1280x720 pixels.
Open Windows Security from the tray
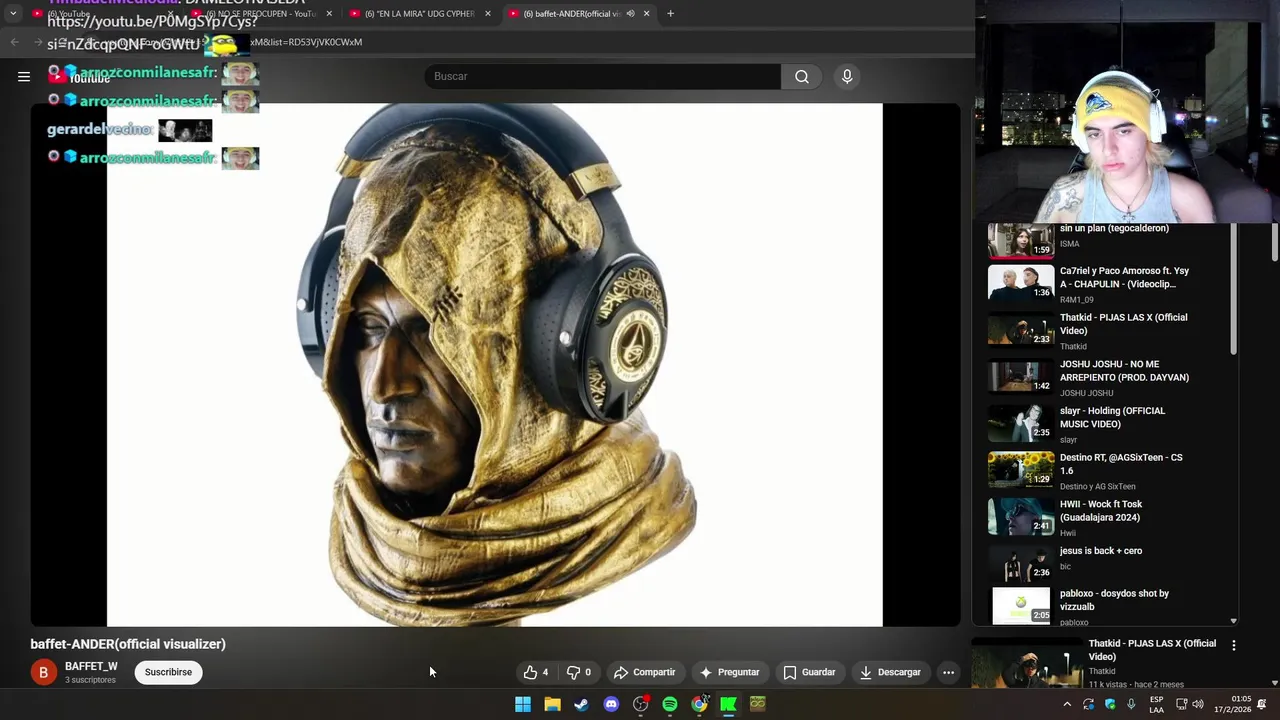click(1110, 704)
